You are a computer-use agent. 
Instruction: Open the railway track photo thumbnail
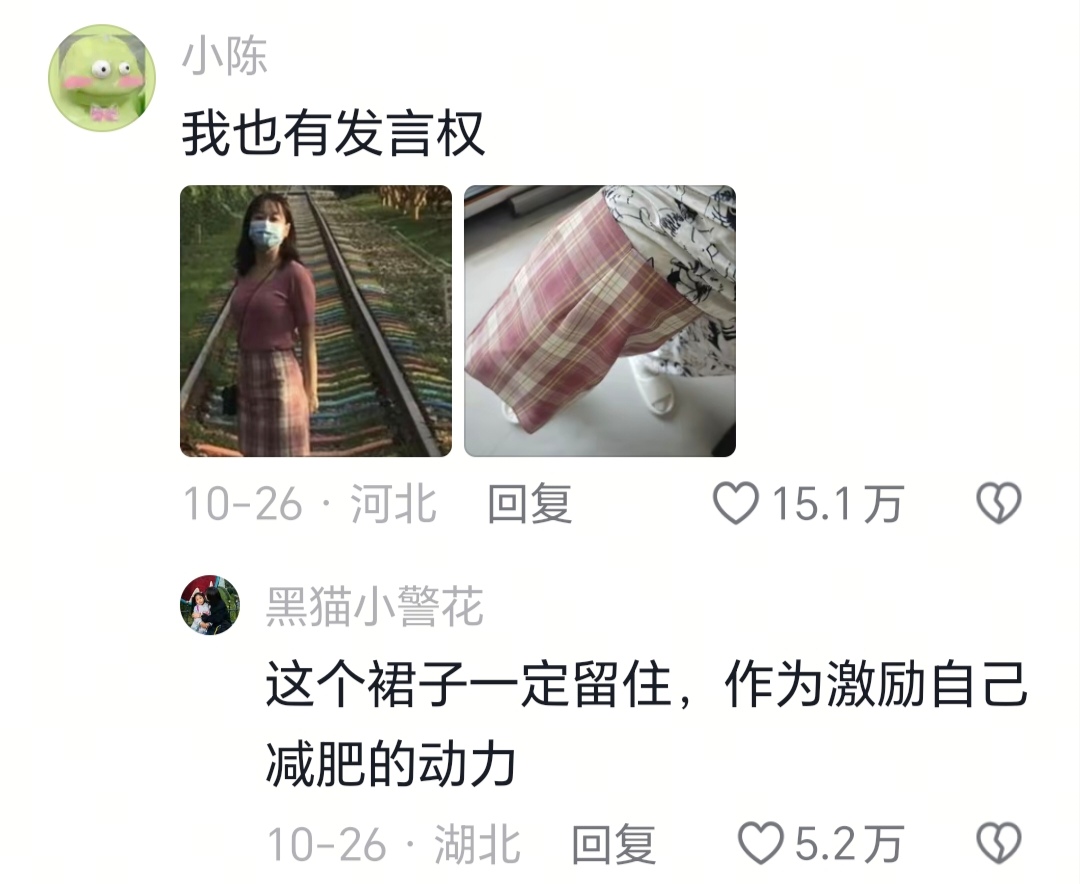(x=316, y=321)
